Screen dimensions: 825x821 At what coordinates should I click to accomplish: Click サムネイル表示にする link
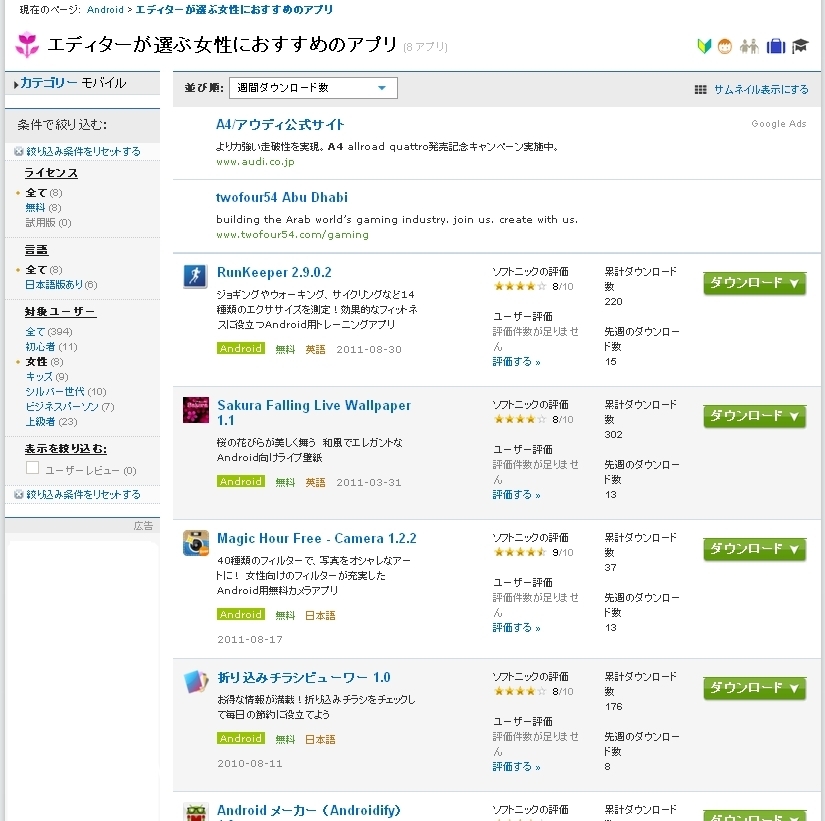761,89
